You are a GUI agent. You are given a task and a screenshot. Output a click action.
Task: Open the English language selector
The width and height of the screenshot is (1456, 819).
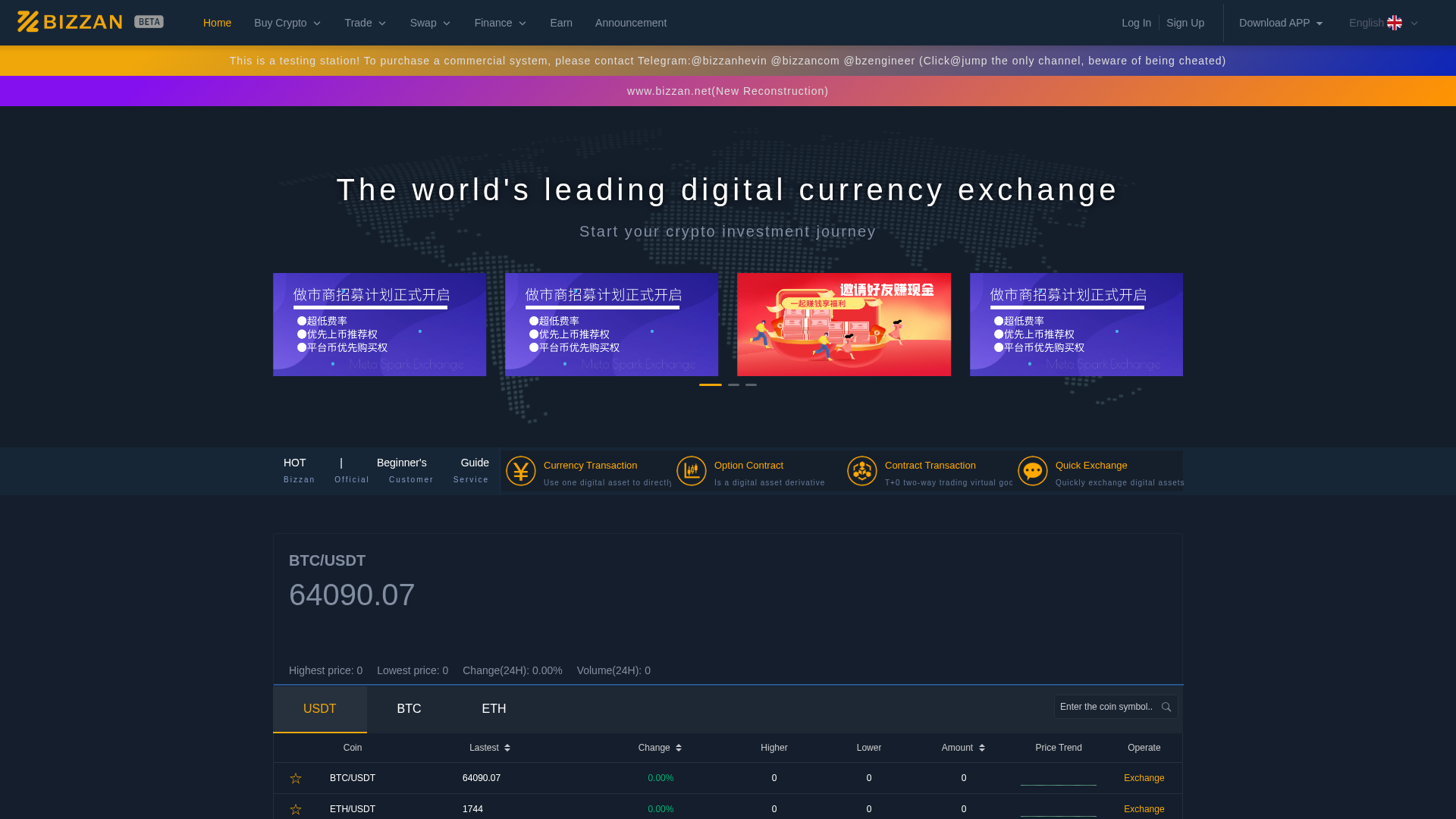tap(1383, 23)
